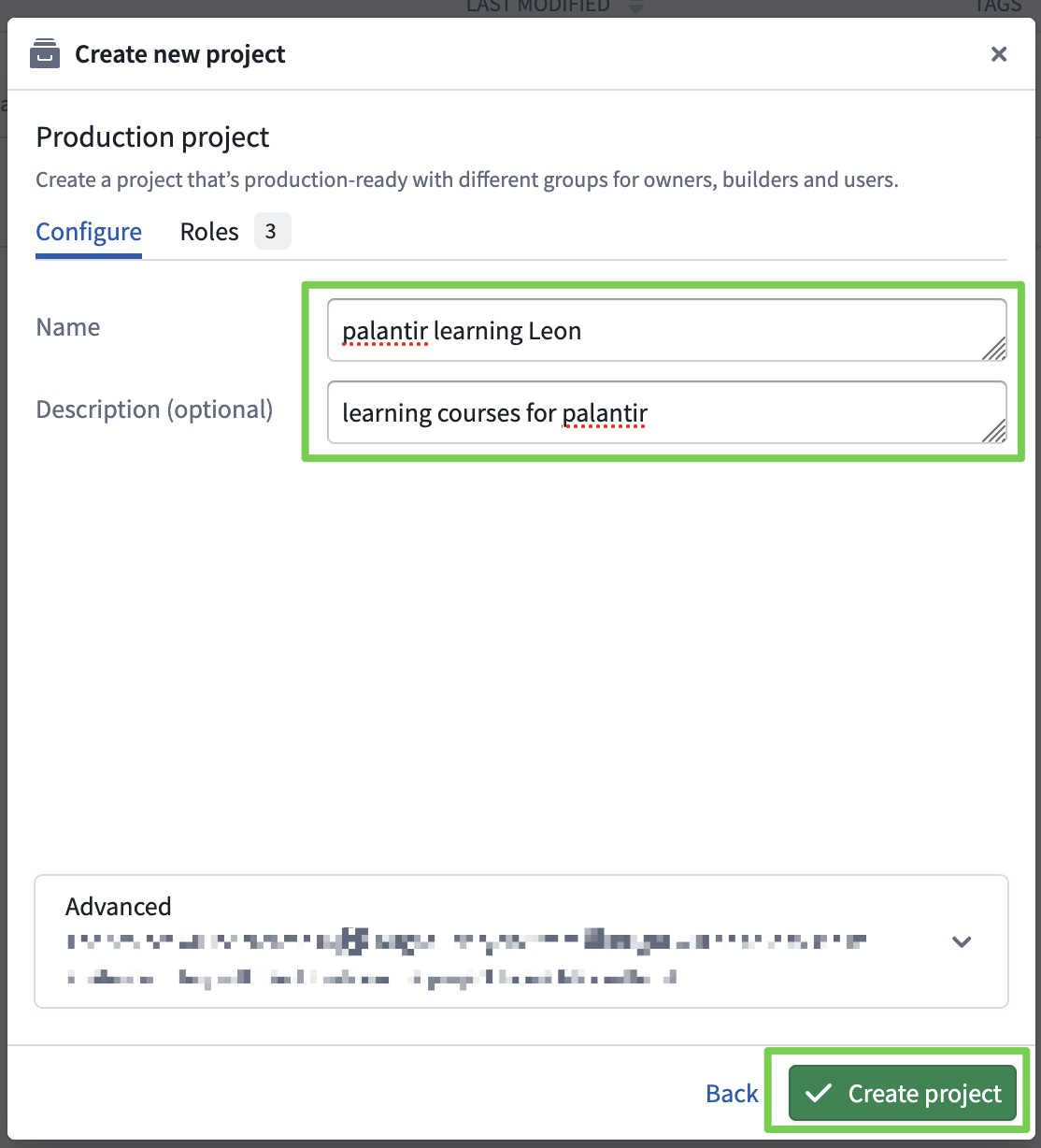1041x1148 pixels.
Task: Click the Description (optional) label
Action: point(154,409)
